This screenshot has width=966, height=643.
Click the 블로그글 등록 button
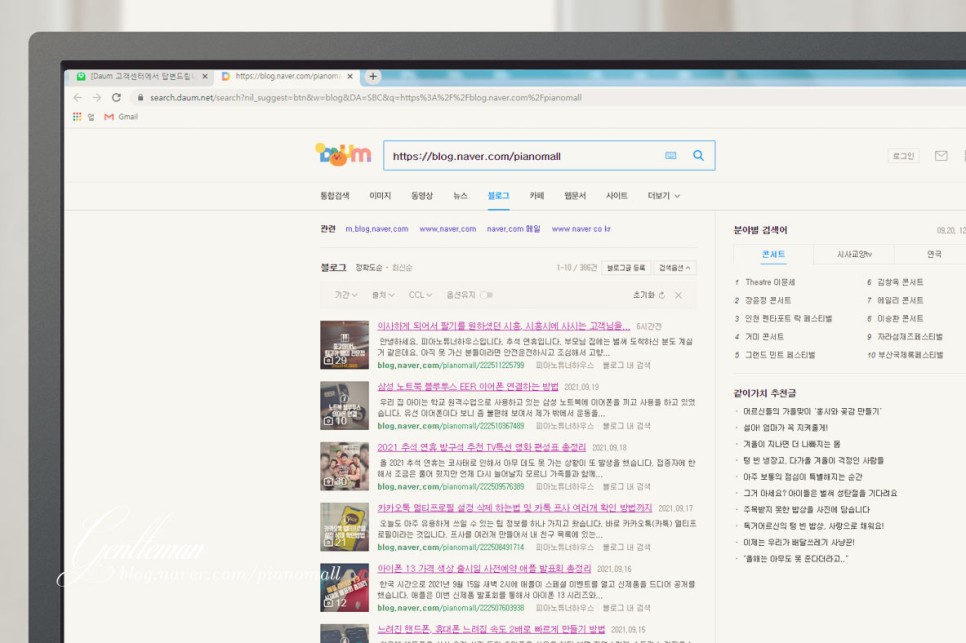coord(626,268)
